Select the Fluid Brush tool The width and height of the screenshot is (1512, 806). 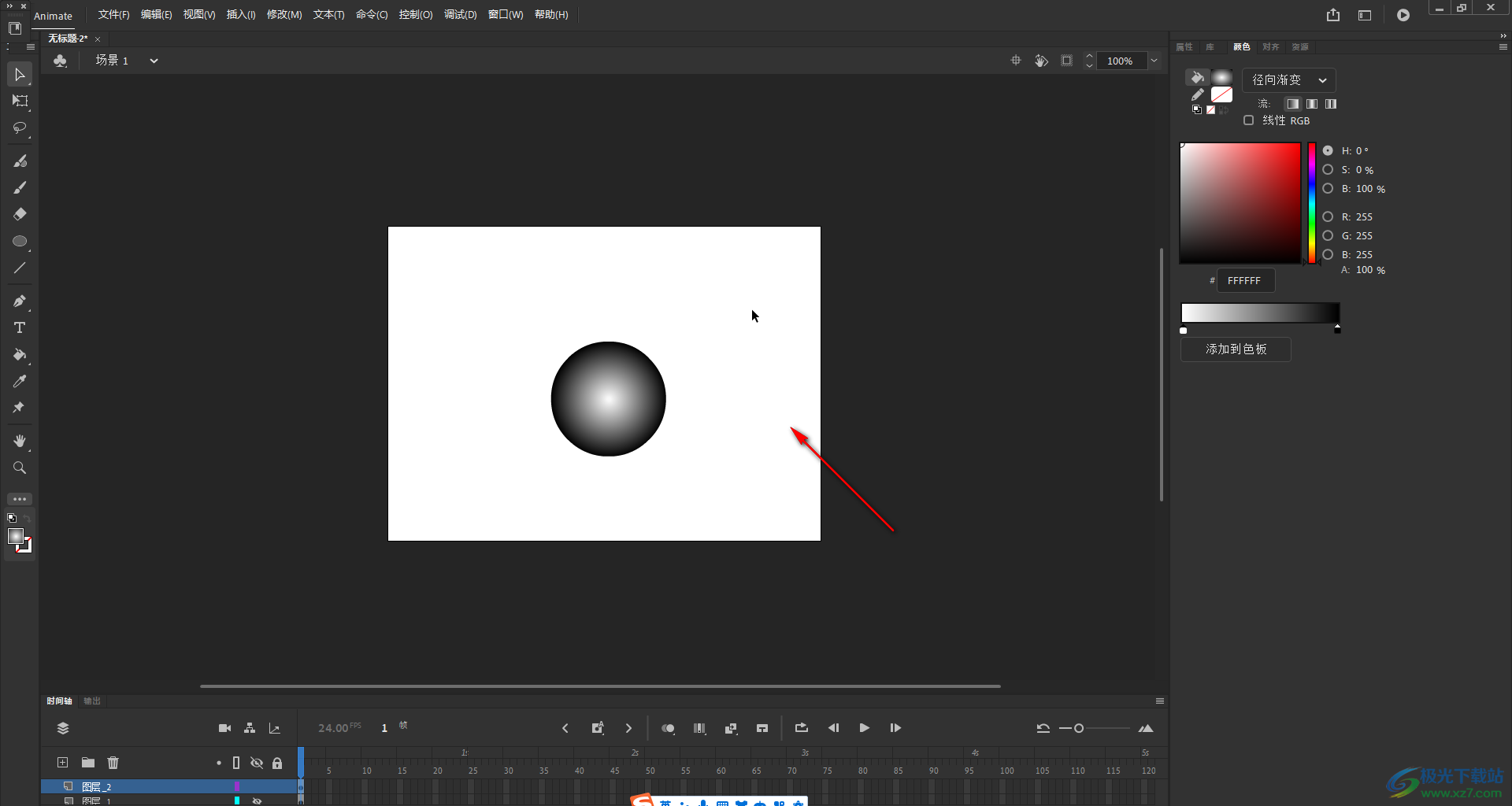pos(20,161)
